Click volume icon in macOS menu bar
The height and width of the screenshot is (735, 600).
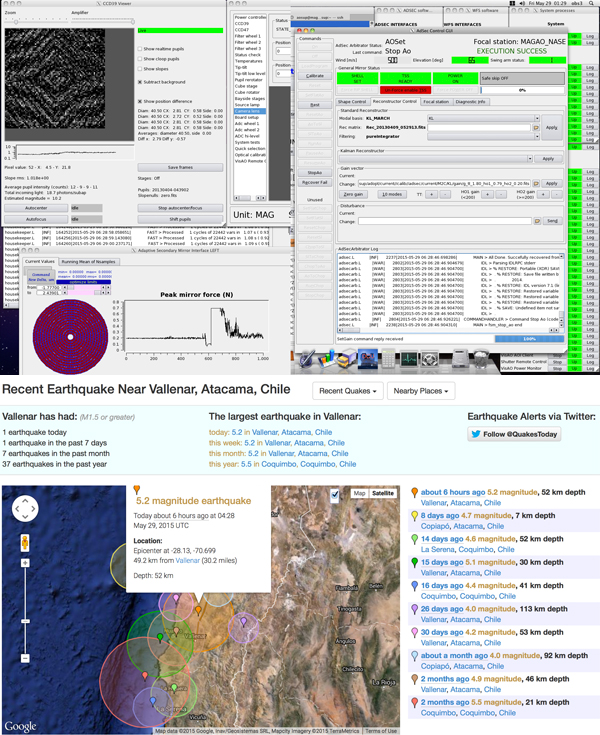tap(522, 3)
